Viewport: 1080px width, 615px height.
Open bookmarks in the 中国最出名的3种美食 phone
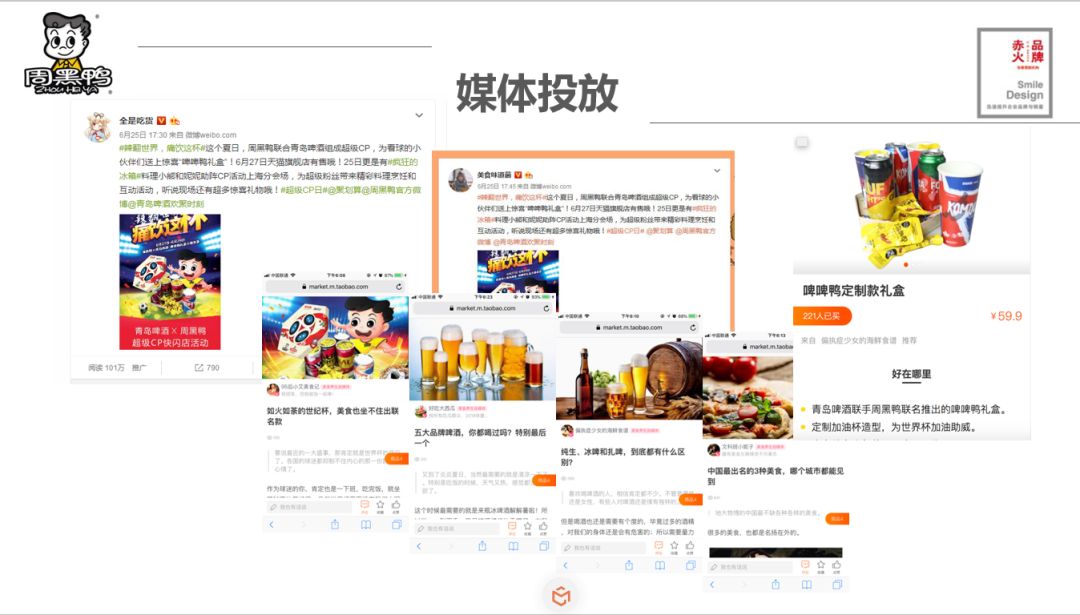(807, 585)
